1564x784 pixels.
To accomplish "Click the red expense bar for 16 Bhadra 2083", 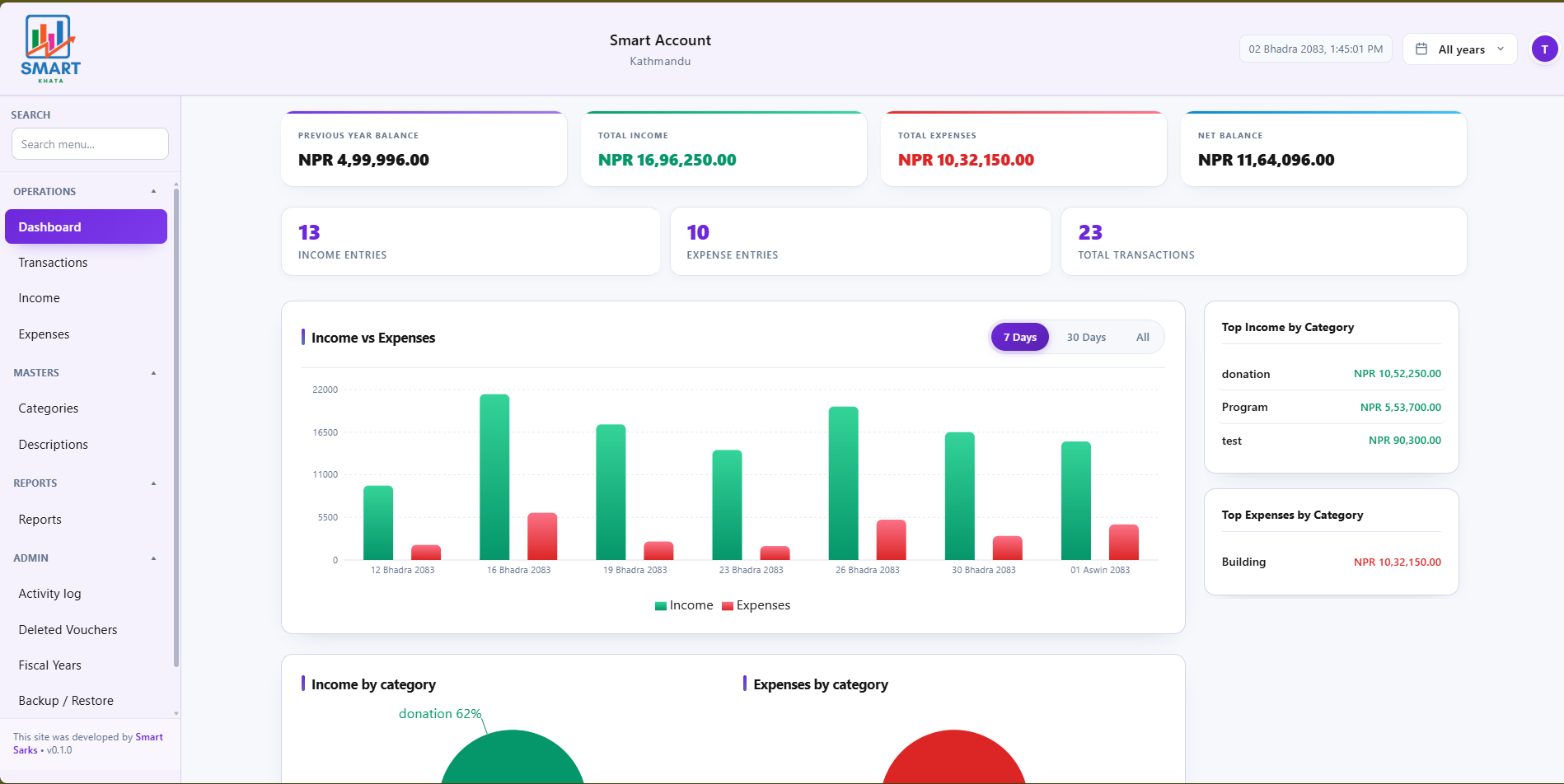I will click(542, 536).
